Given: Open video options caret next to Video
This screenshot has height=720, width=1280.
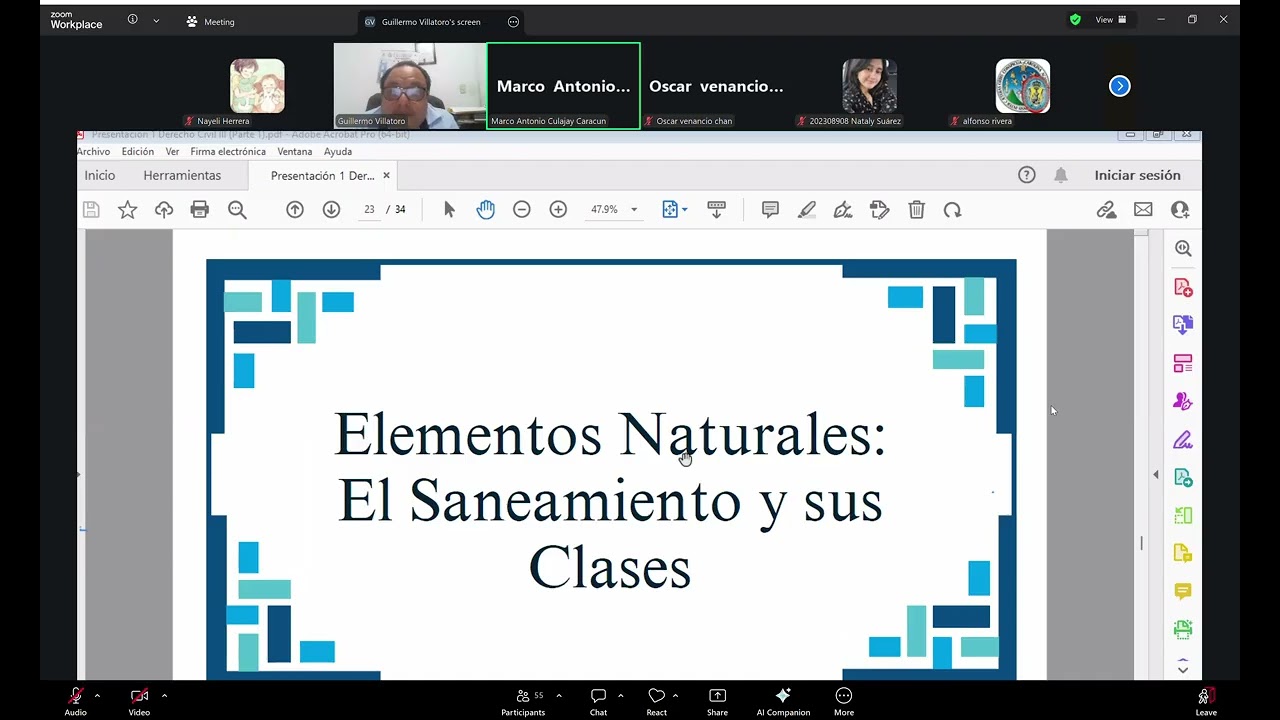Looking at the screenshot, I should (x=164, y=695).
